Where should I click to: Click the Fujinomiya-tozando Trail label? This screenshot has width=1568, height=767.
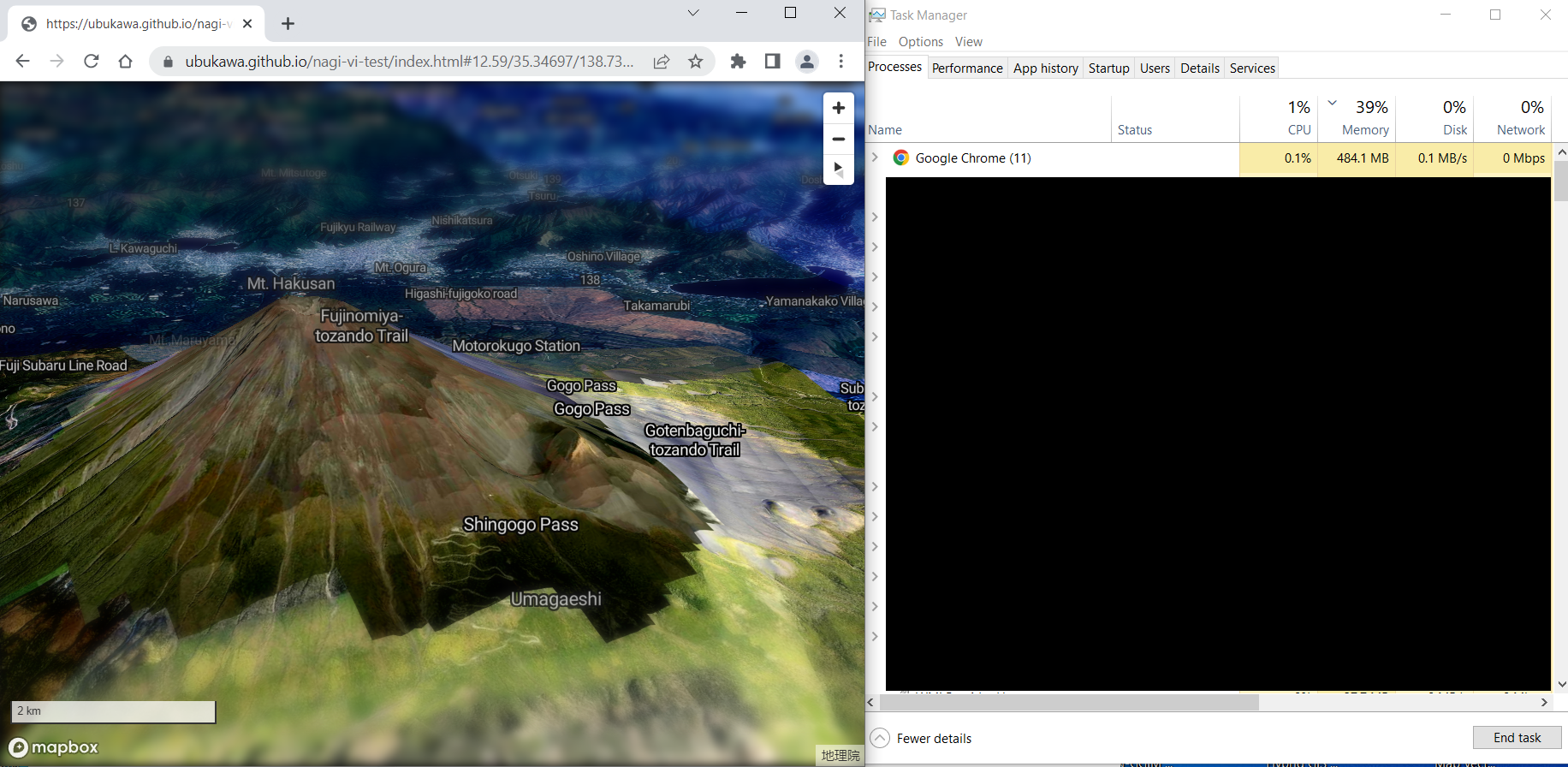(x=361, y=326)
